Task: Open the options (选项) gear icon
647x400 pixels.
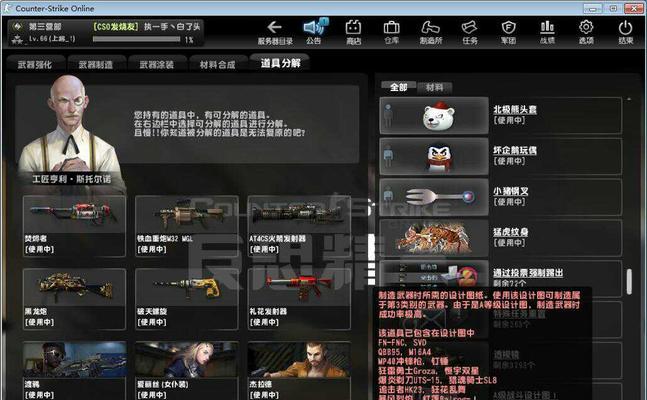Action: click(586, 32)
